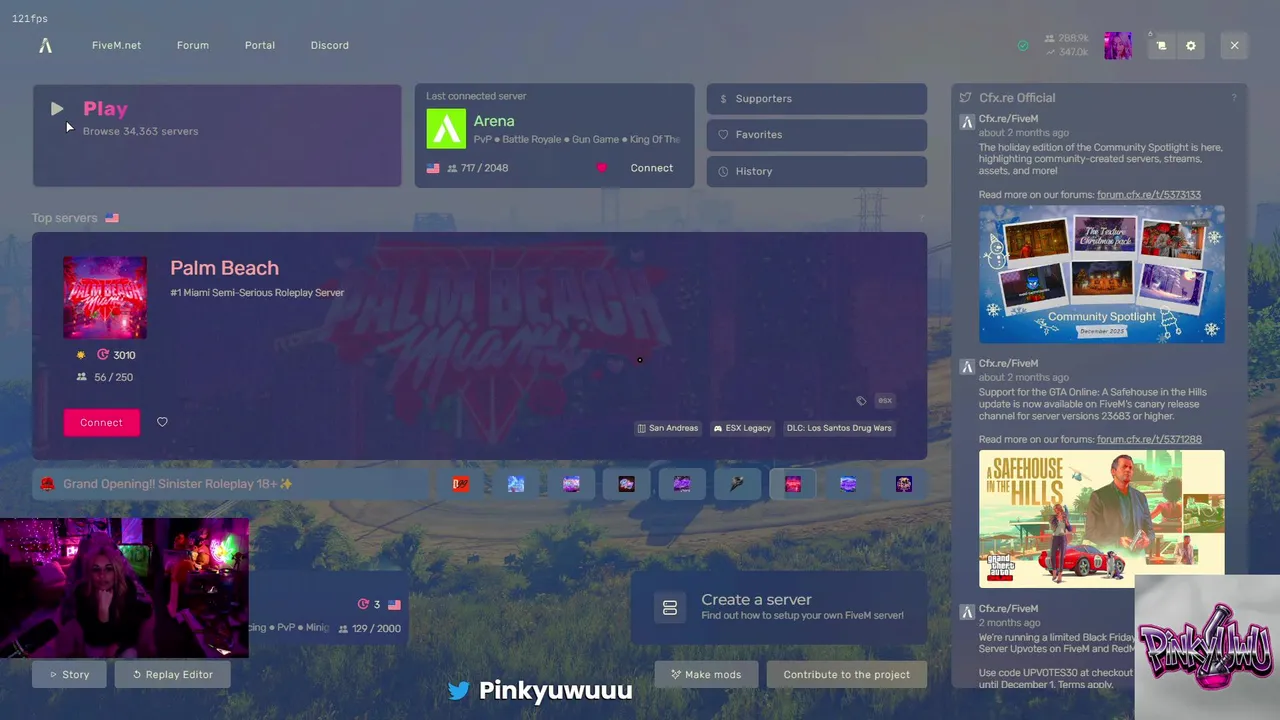
Task: Click the History clock icon
Action: click(724, 171)
